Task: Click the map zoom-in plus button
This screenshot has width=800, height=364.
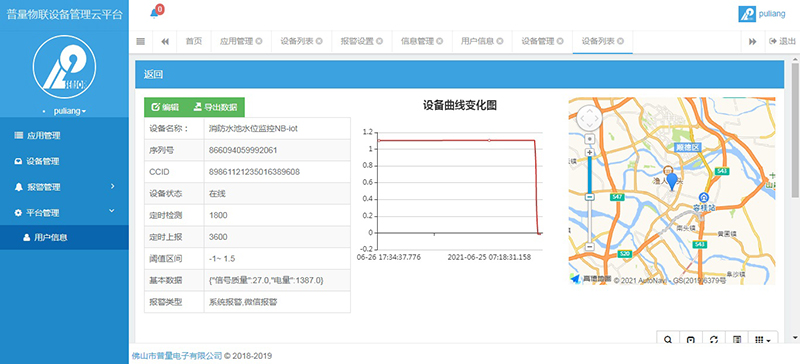Action: [589, 153]
